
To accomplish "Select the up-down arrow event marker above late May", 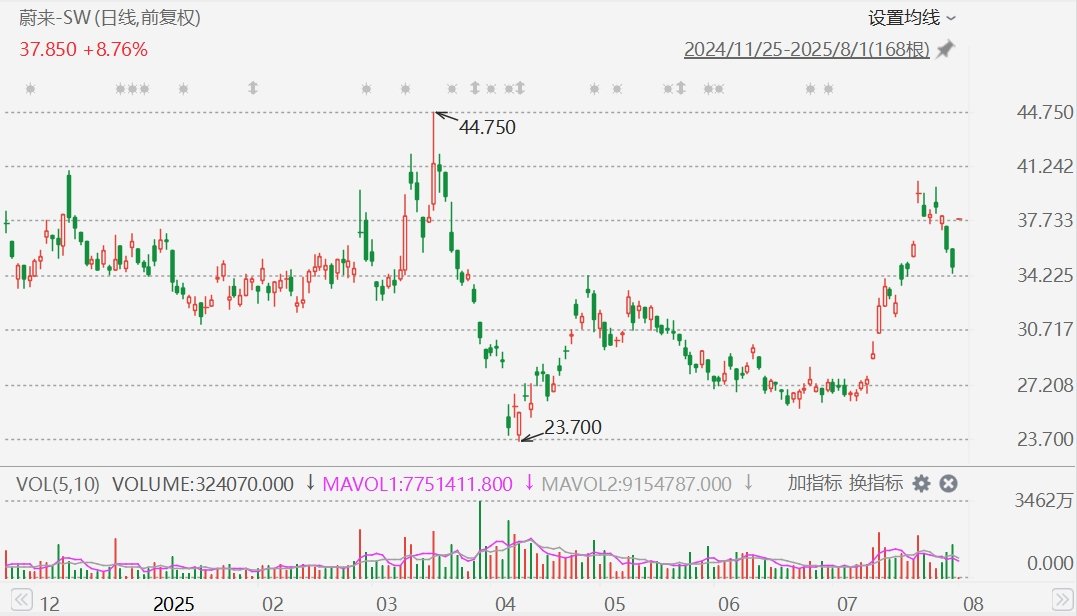I will pyautogui.click(x=681, y=88).
